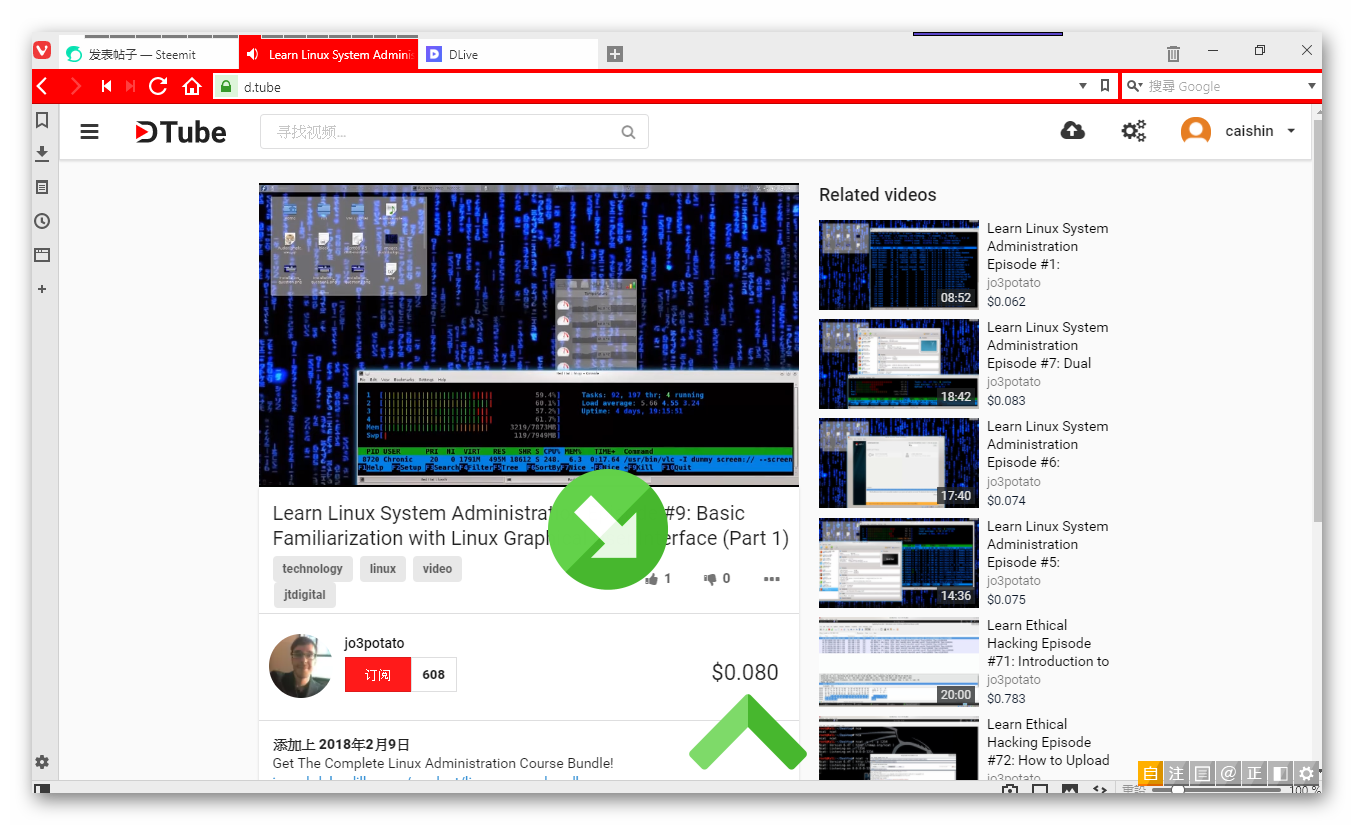This screenshot has width=1354, height=825.
Task: Toggle the 注 input-method button
Action: click(x=1176, y=773)
